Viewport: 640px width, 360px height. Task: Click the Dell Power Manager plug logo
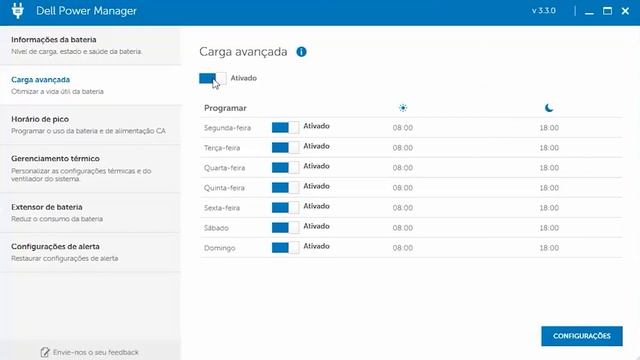point(18,11)
